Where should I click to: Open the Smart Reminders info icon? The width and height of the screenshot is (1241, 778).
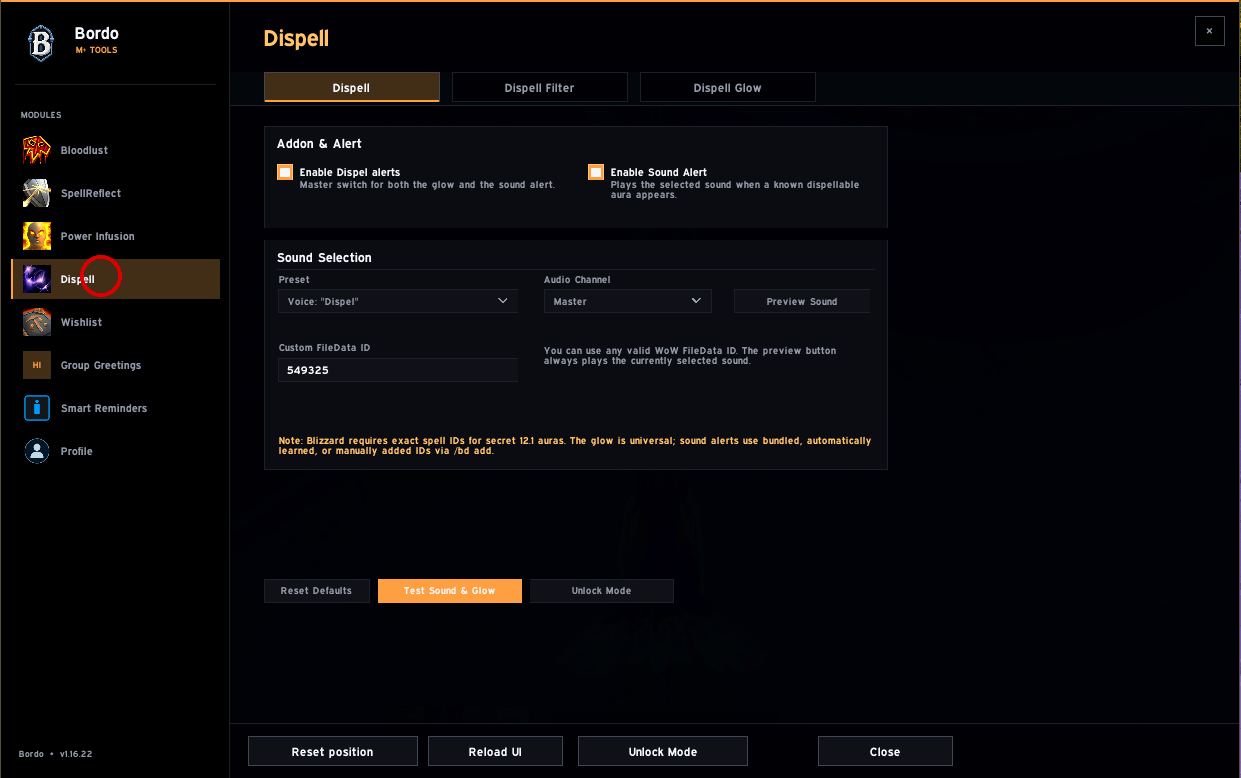point(37,408)
